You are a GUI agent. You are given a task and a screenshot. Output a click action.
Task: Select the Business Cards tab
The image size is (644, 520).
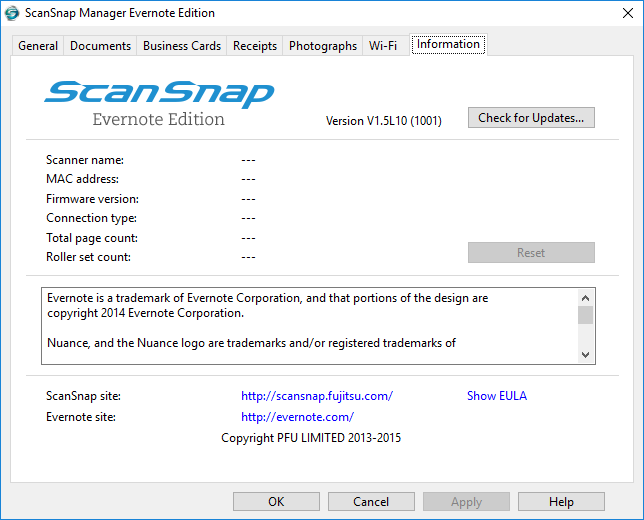(182, 46)
